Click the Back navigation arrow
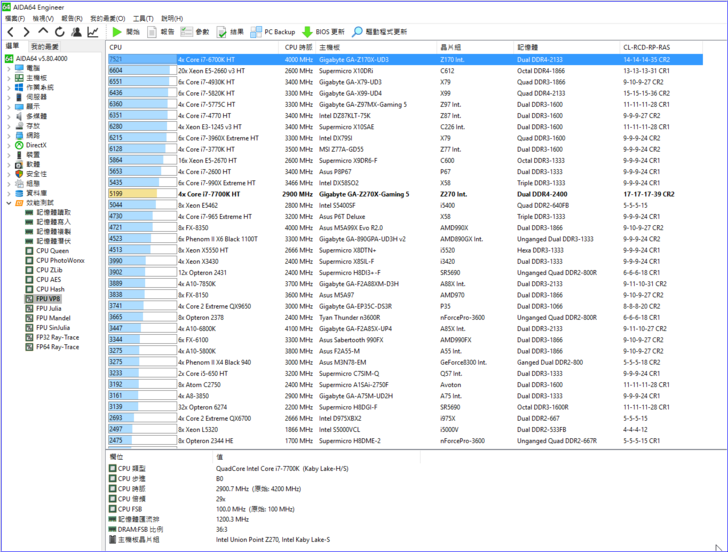The image size is (728, 552). tap(10, 32)
